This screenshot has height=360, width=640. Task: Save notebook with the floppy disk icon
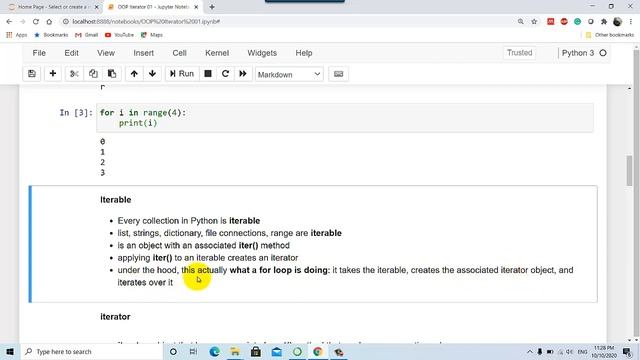32,74
